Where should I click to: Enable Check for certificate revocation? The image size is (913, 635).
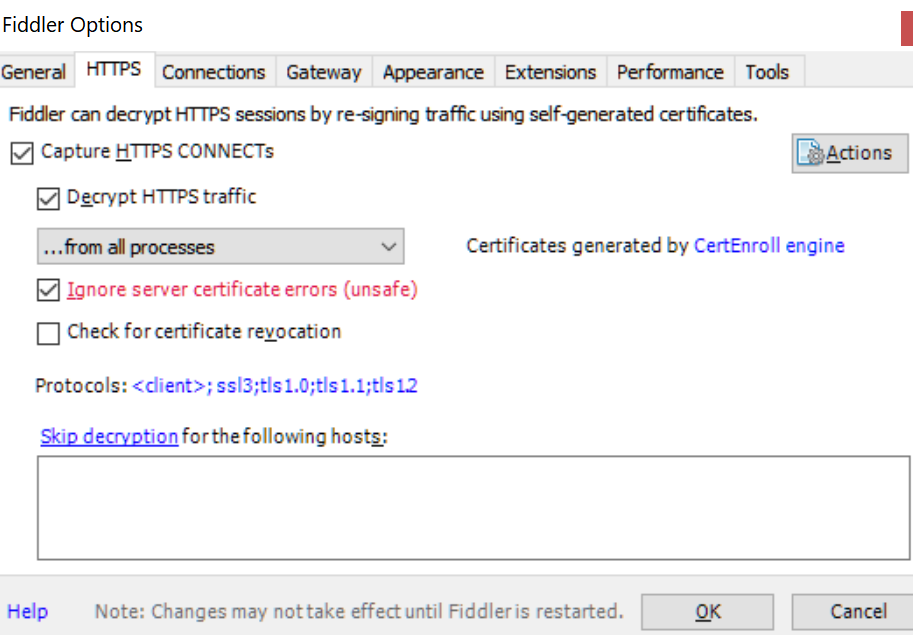click(48, 334)
